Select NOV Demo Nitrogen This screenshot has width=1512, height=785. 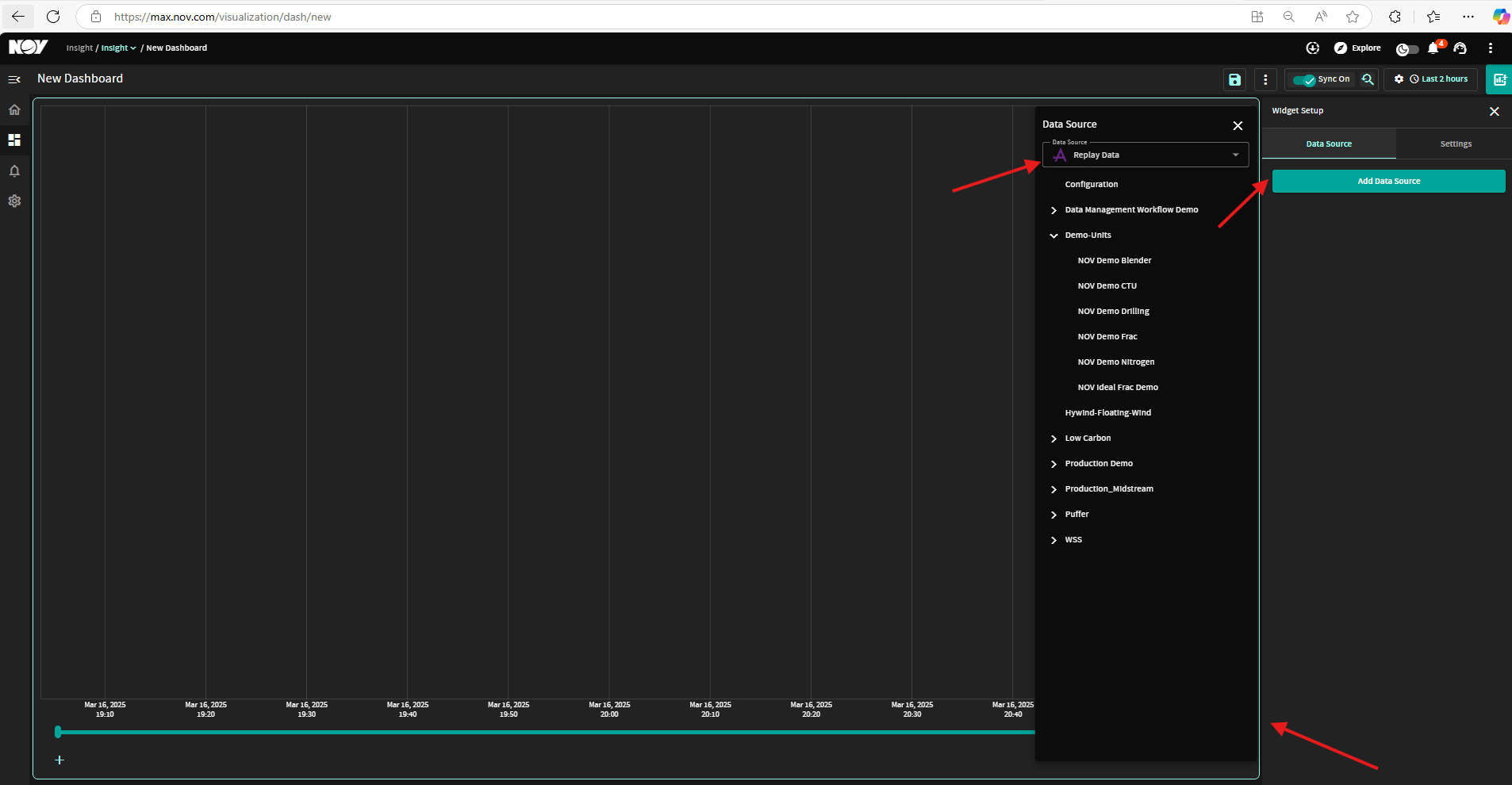tap(1116, 362)
